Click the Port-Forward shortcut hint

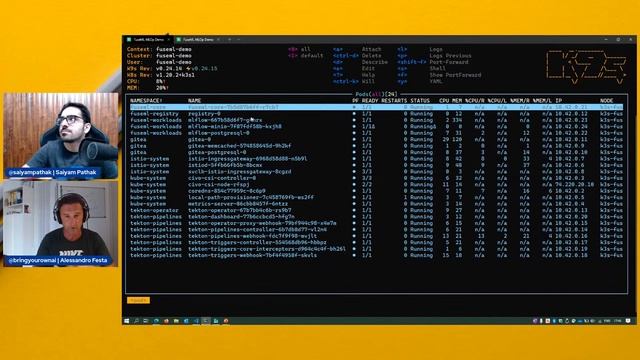click(449, 62)
